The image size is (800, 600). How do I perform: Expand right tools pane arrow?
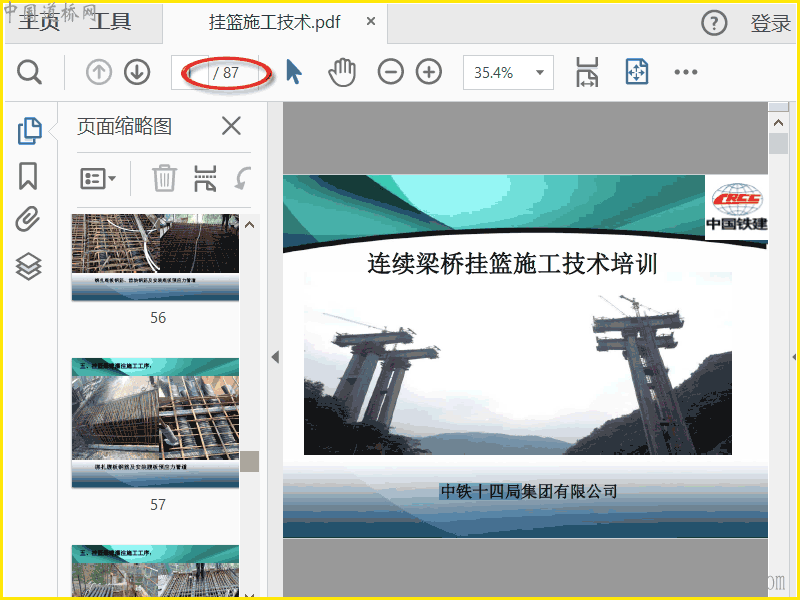(x=795, y=357)
